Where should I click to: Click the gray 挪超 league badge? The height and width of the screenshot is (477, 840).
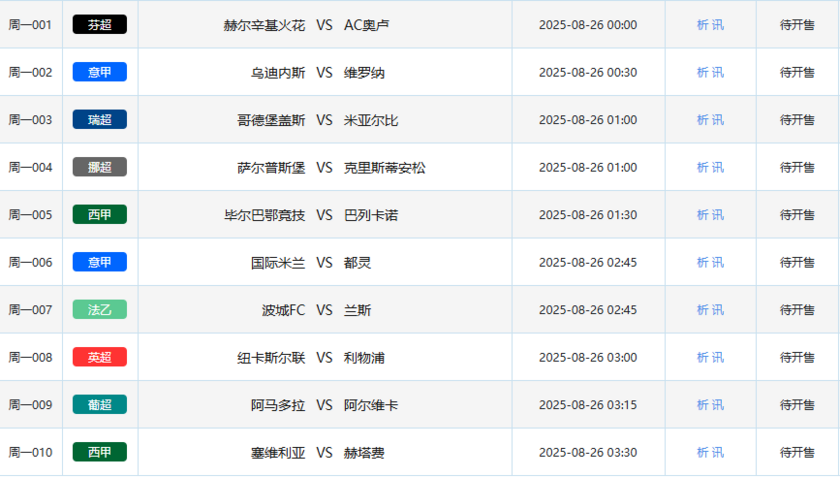[99, 167]
